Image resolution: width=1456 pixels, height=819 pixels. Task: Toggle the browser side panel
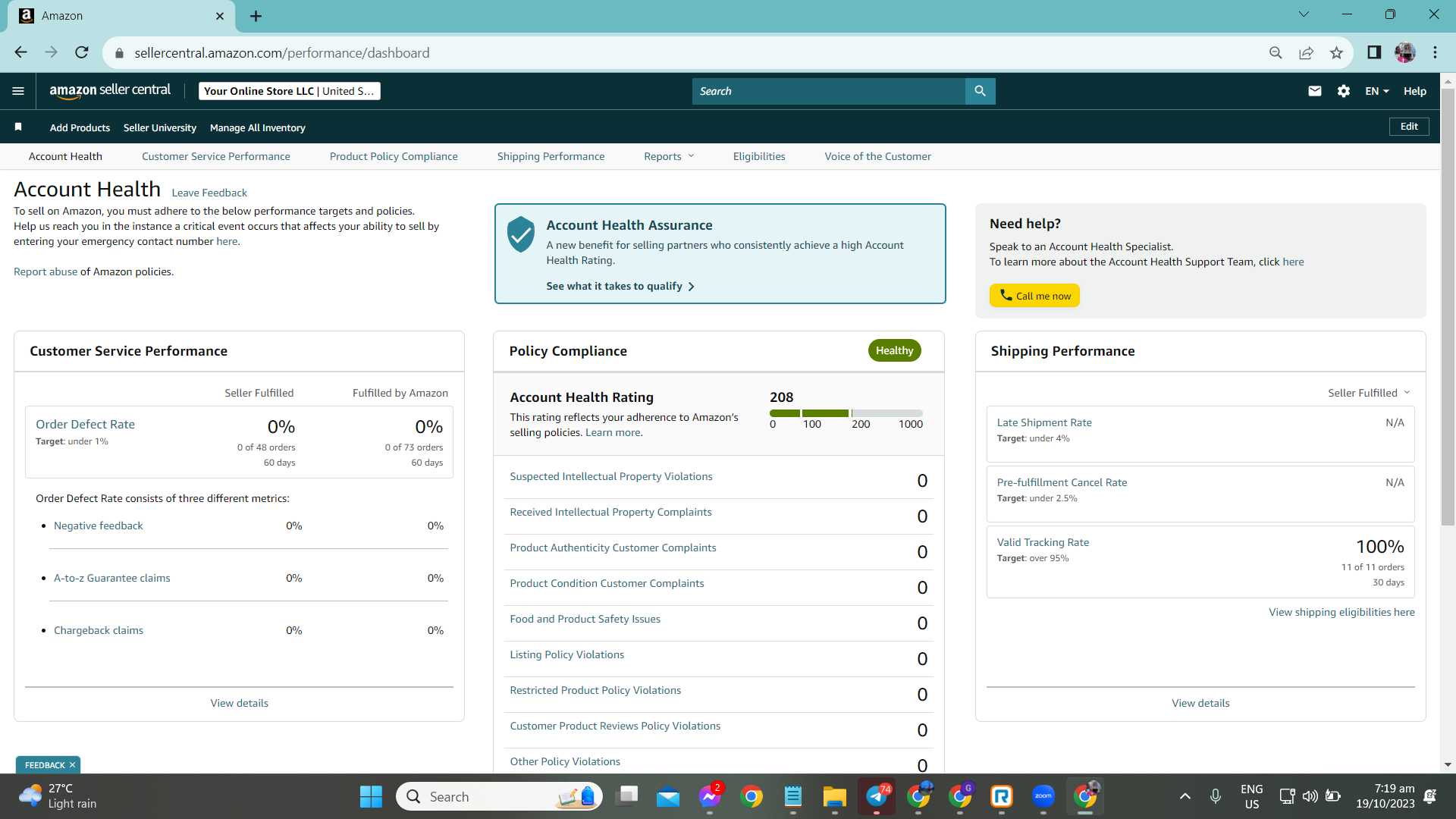(1374, 52)
